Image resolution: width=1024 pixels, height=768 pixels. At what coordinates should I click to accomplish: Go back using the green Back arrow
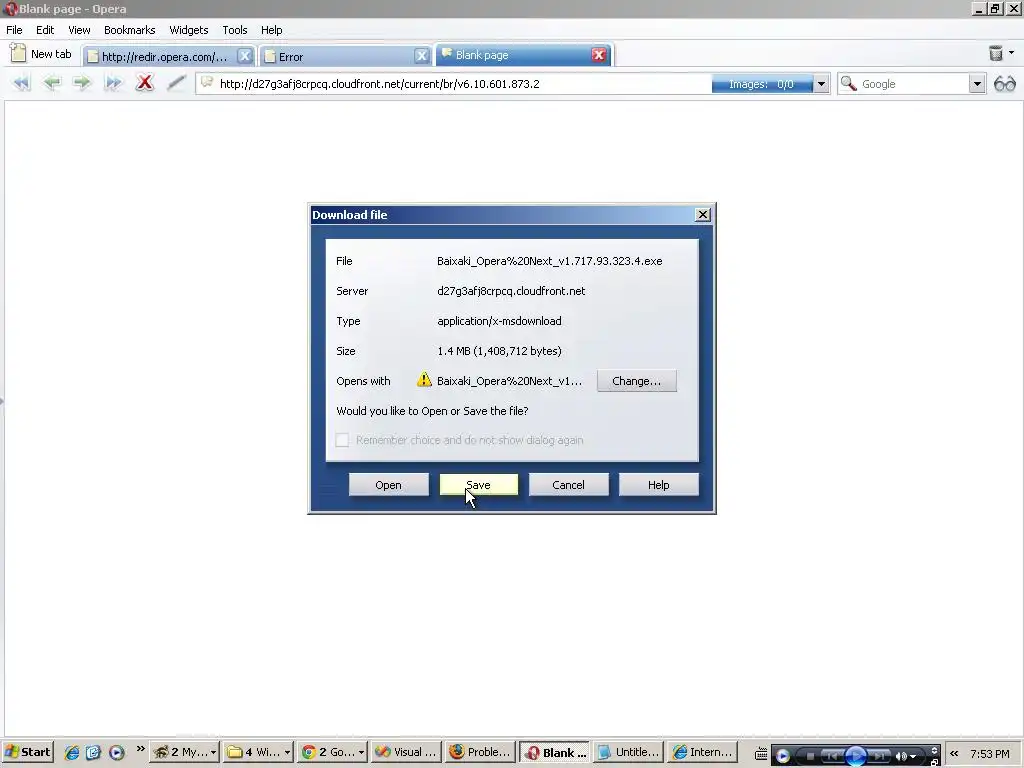point(52,83)
